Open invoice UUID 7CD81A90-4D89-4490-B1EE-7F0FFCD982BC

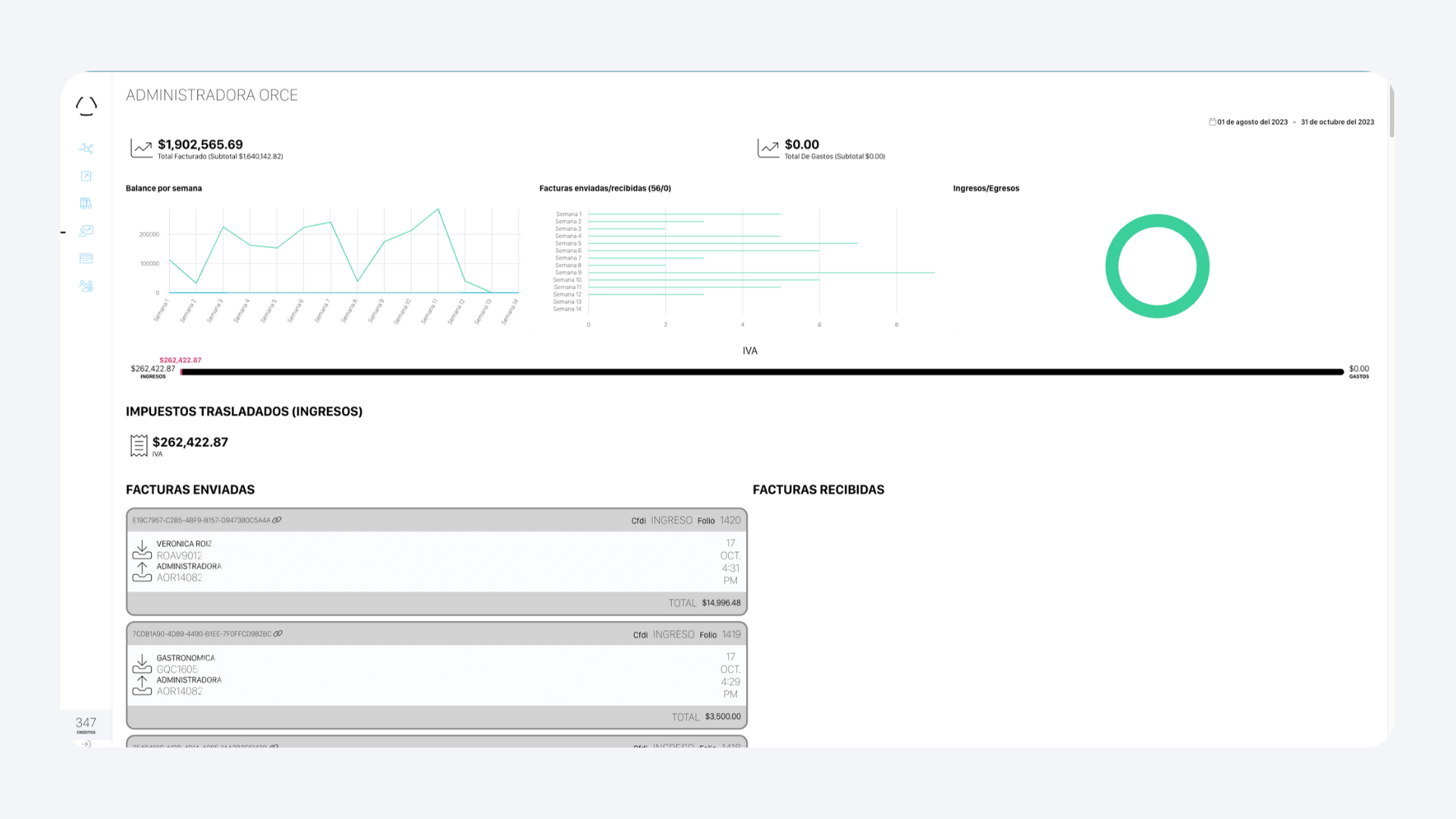202,634
